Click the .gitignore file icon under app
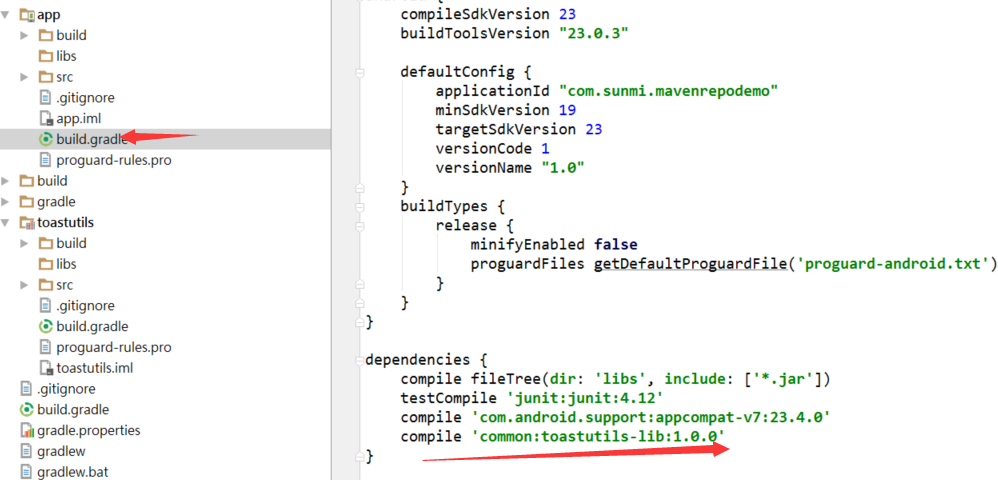The height and width of the screenshot is (480, 998). click(x=45, y=98)
